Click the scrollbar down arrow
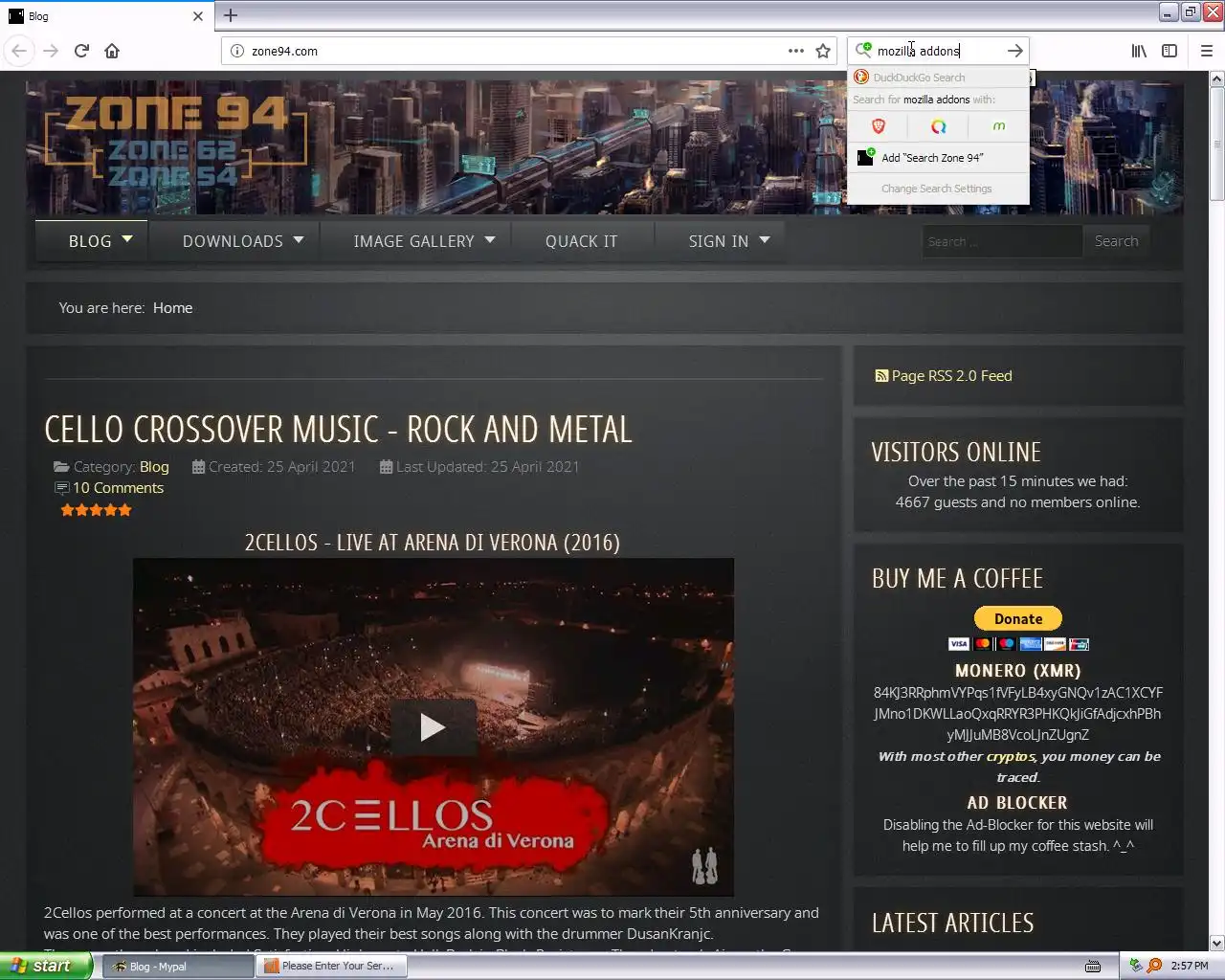Viewport: 1225px width, 980px height. (1216, 943)
